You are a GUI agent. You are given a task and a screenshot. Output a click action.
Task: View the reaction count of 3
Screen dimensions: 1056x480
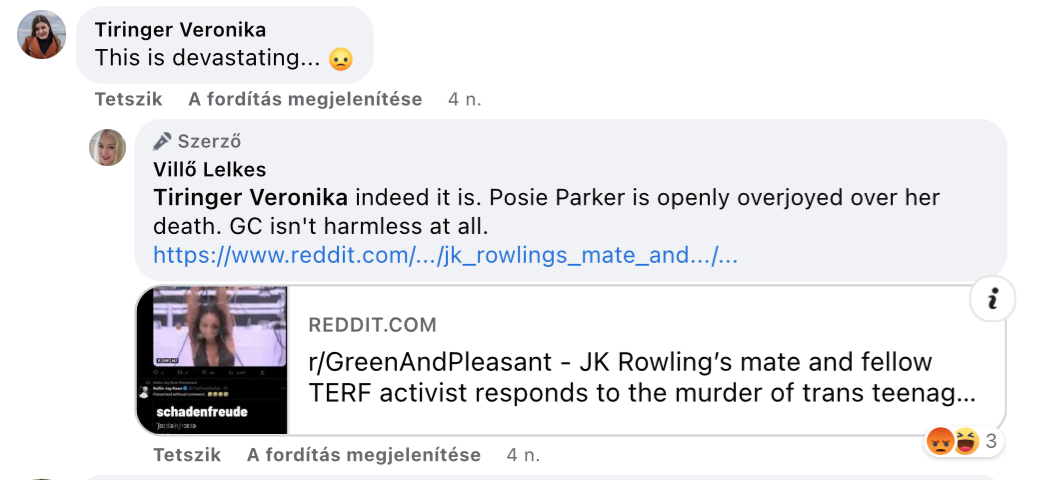[990, 441]
